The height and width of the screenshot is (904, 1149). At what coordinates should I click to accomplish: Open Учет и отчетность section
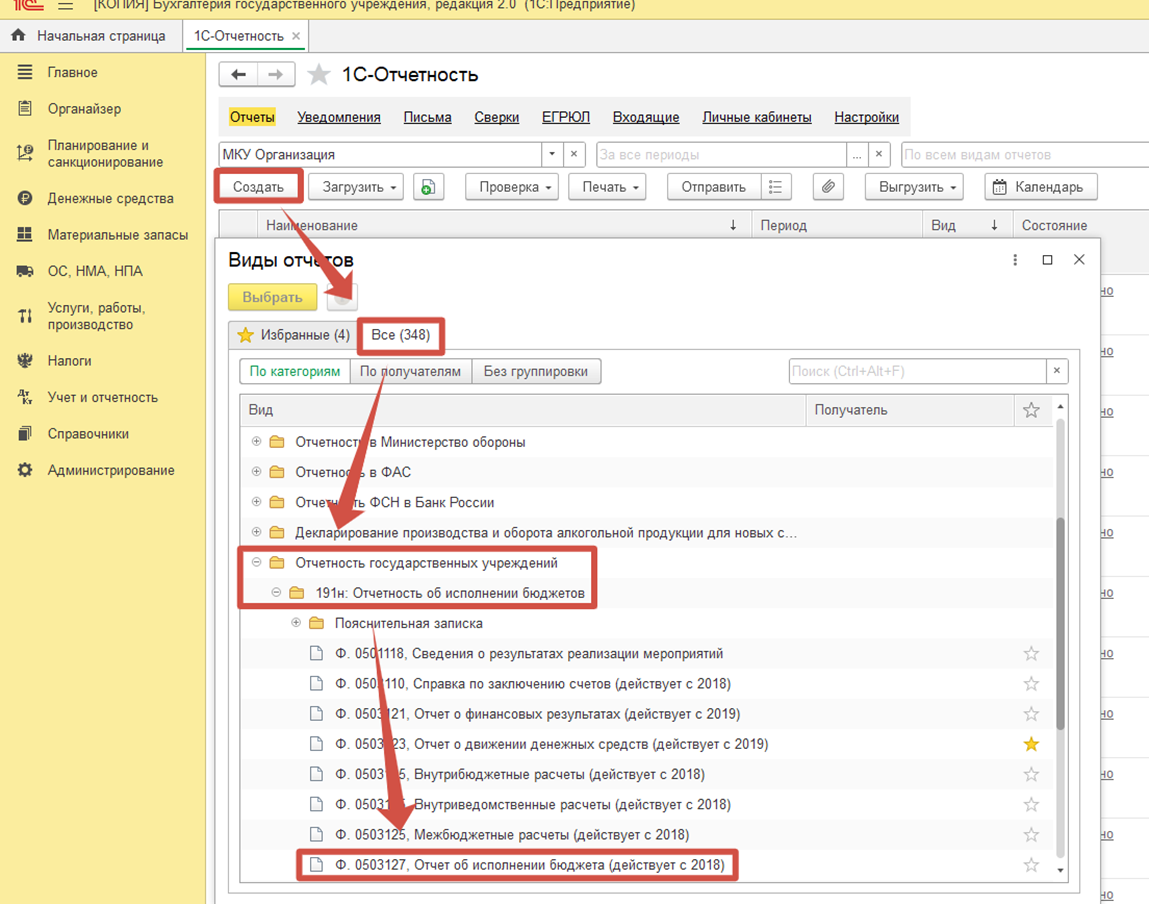(x=103, y=397)
